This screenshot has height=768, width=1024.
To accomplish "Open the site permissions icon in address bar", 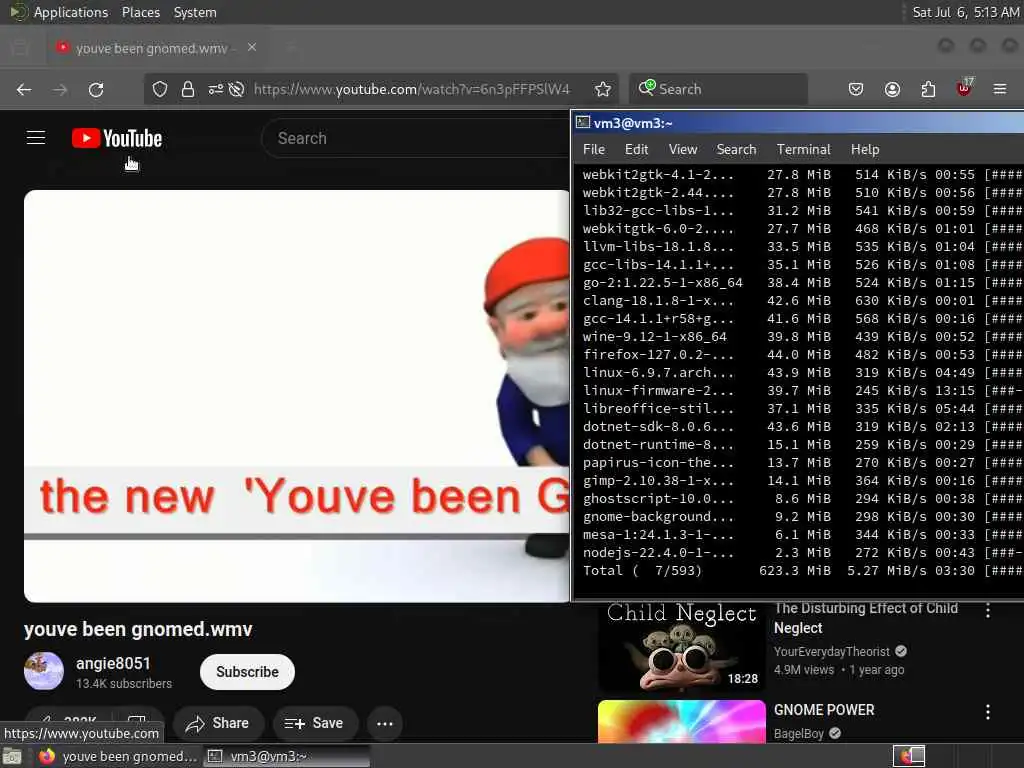I will coord(216,89).
